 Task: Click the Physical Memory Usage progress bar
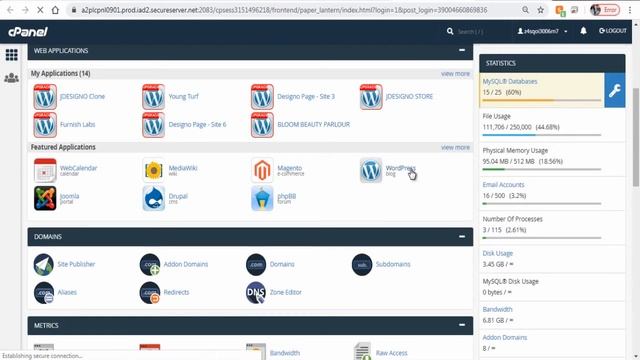[542, 169]
